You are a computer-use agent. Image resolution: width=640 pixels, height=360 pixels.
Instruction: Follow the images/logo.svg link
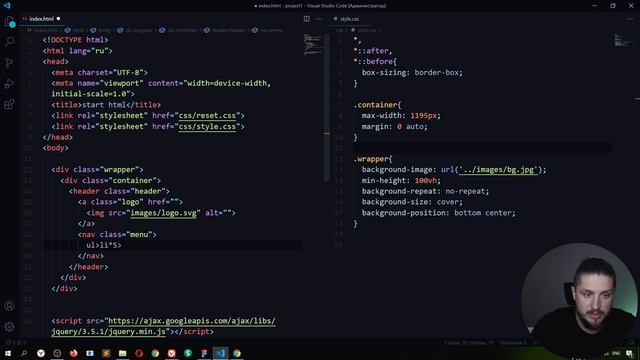click(163, 213)
